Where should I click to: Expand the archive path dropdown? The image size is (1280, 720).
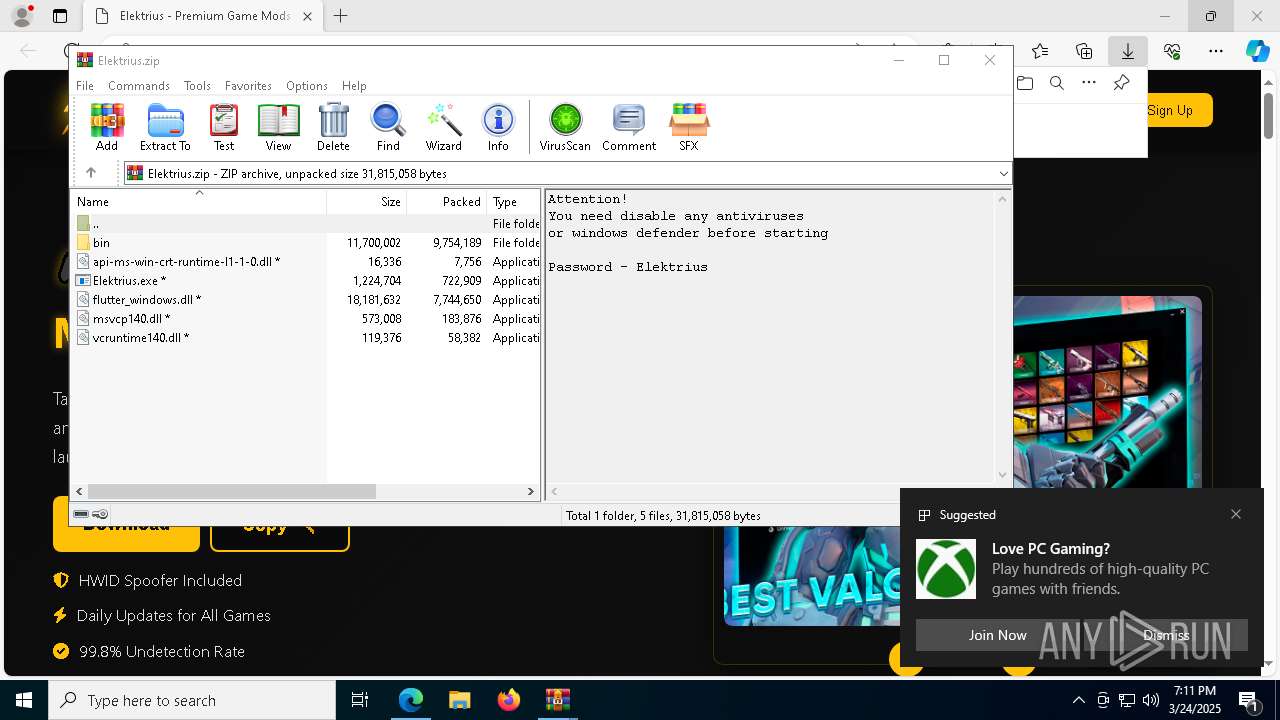coord(1003,174)
